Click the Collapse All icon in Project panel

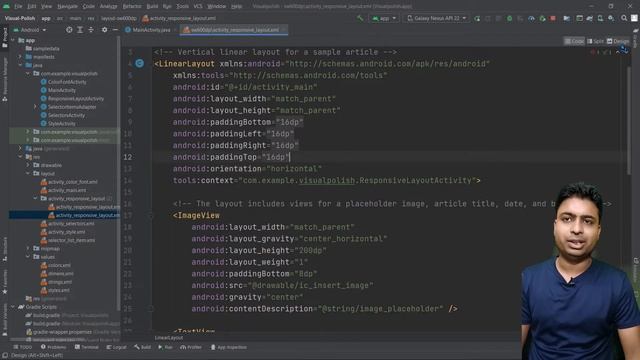click(91, 30)
